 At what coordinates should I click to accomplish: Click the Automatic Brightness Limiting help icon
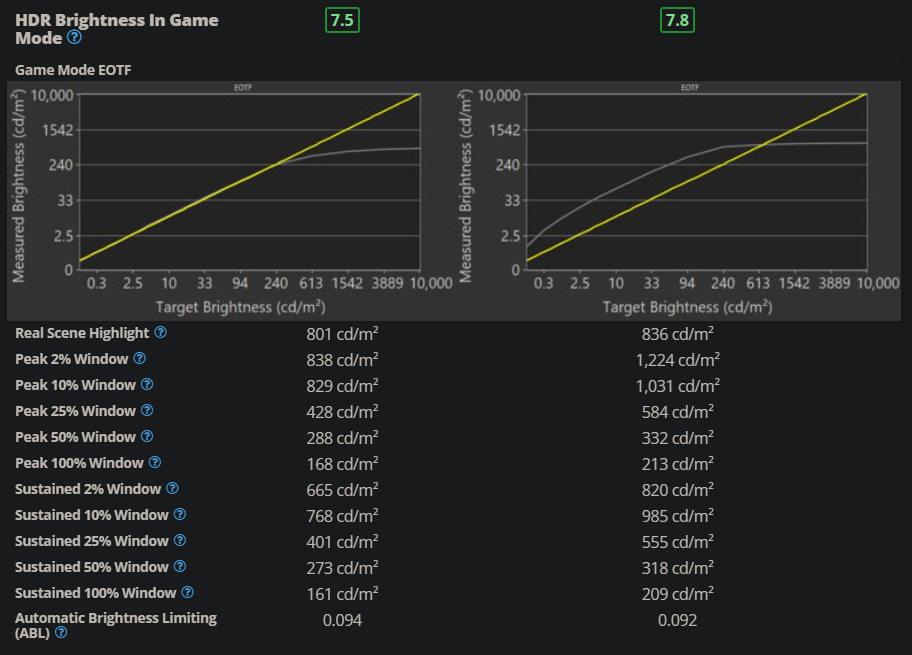[x=61, y=633]
